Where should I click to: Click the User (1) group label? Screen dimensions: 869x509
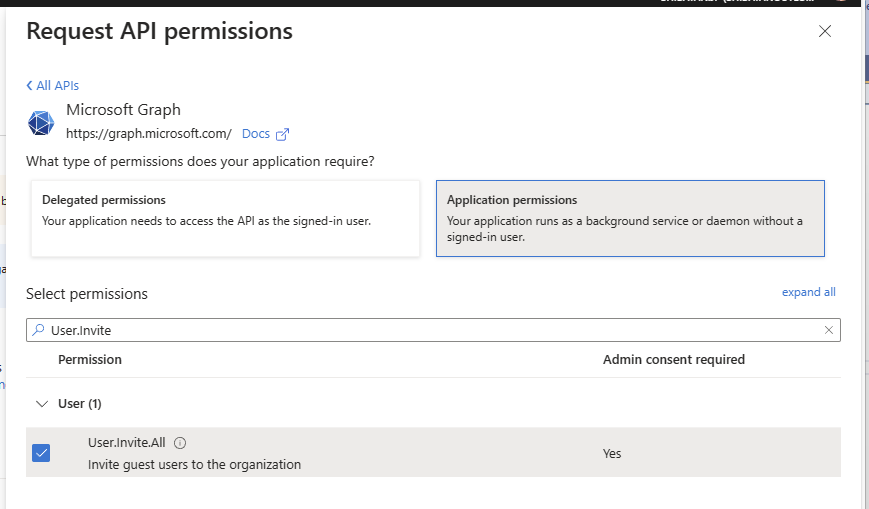[80, 404]
